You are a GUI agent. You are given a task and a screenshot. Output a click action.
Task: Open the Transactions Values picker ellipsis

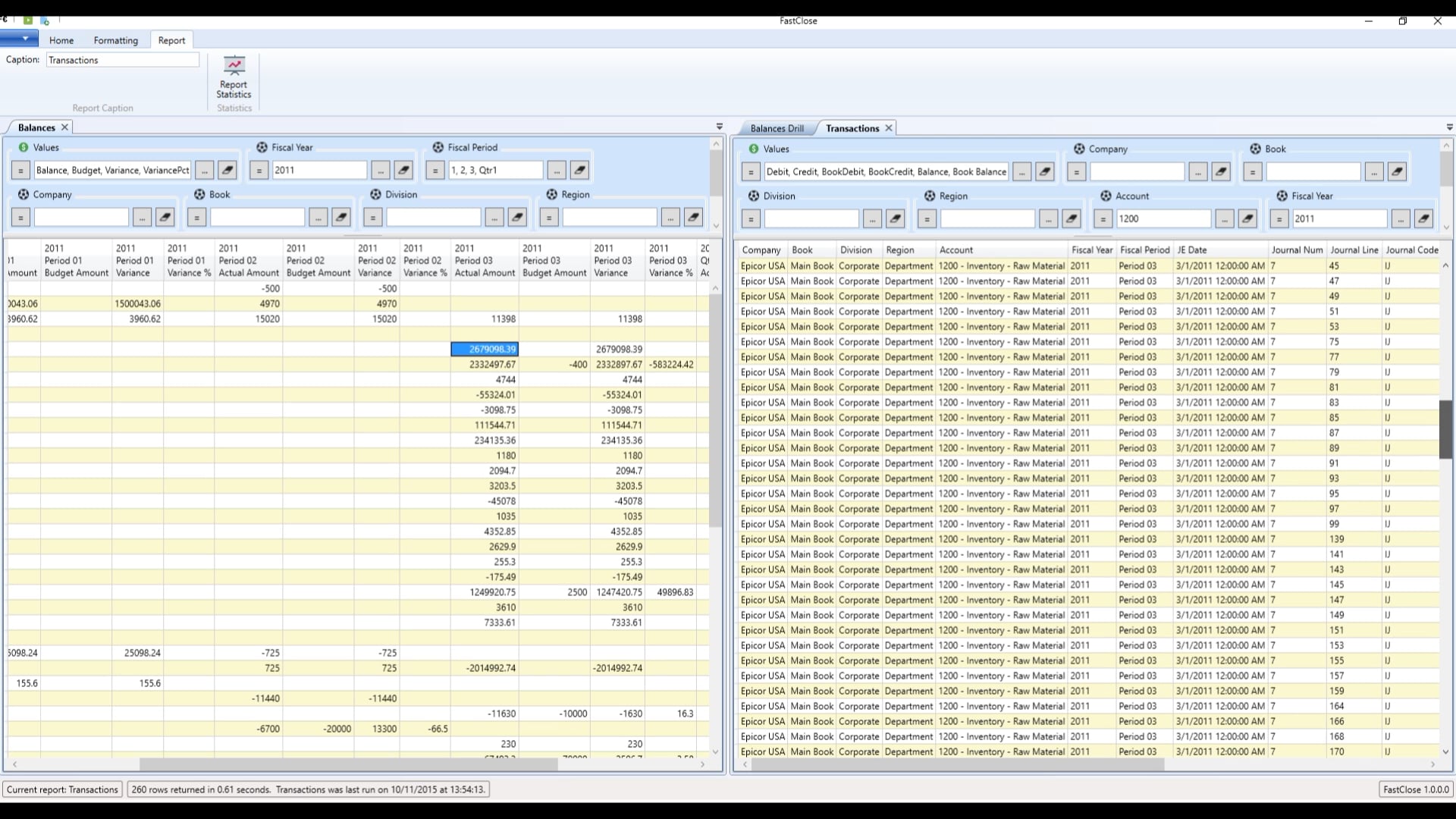coord(1022,172)
